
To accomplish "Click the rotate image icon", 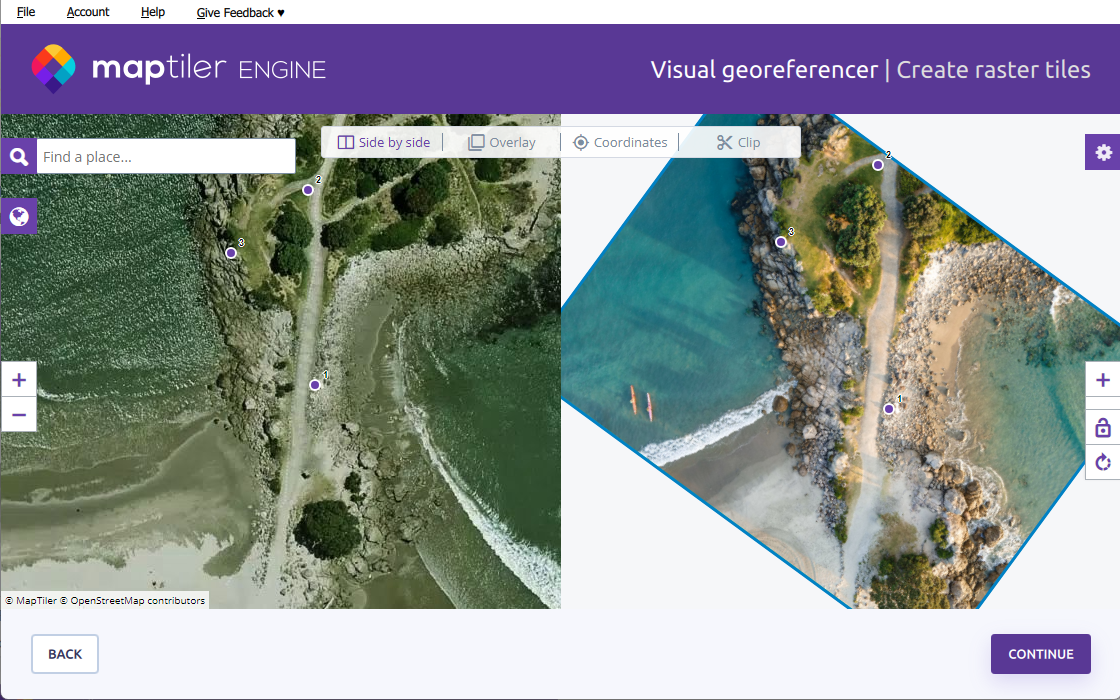I will point(1103,462).
